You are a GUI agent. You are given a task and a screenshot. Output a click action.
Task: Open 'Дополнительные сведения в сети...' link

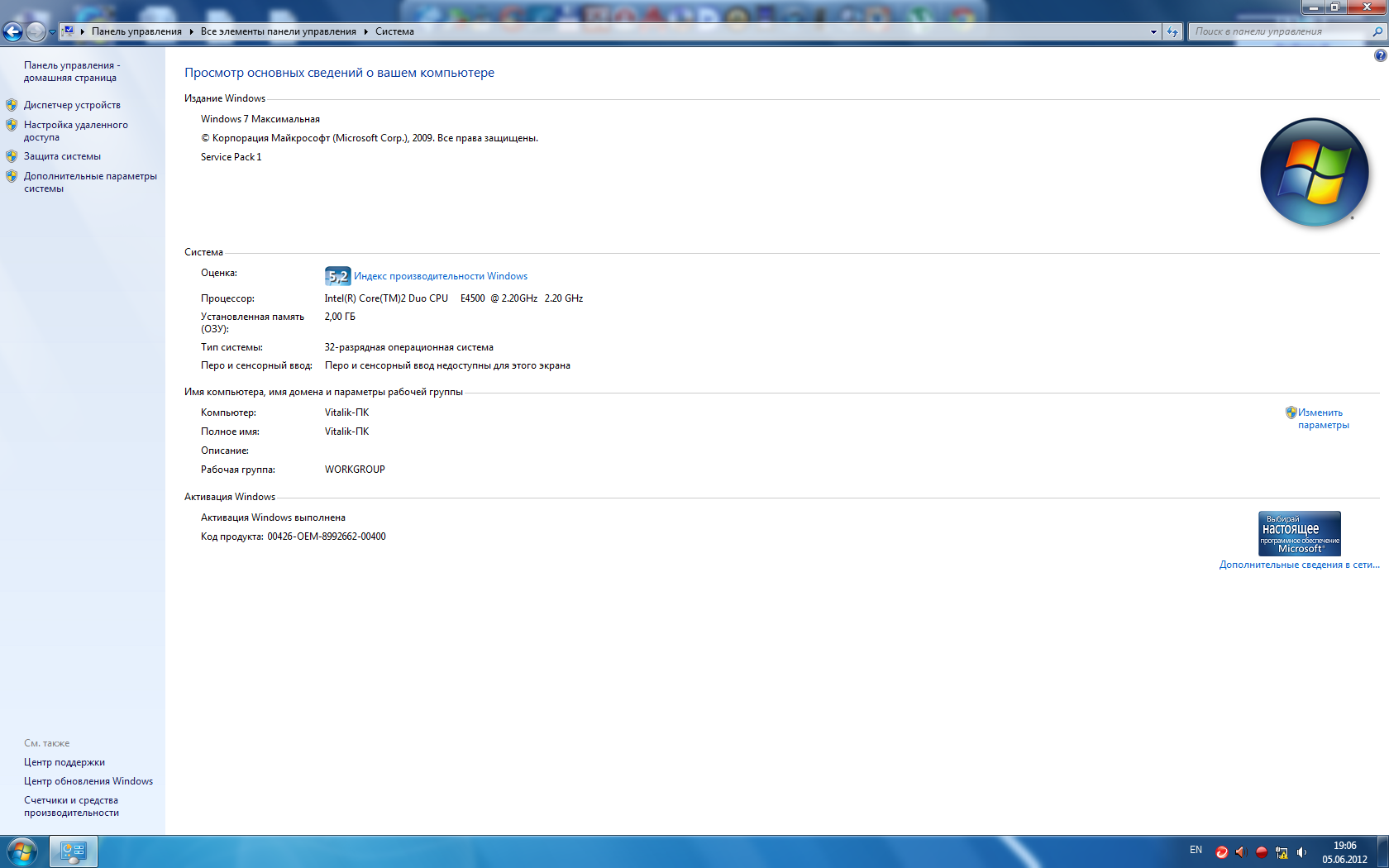1299,565
